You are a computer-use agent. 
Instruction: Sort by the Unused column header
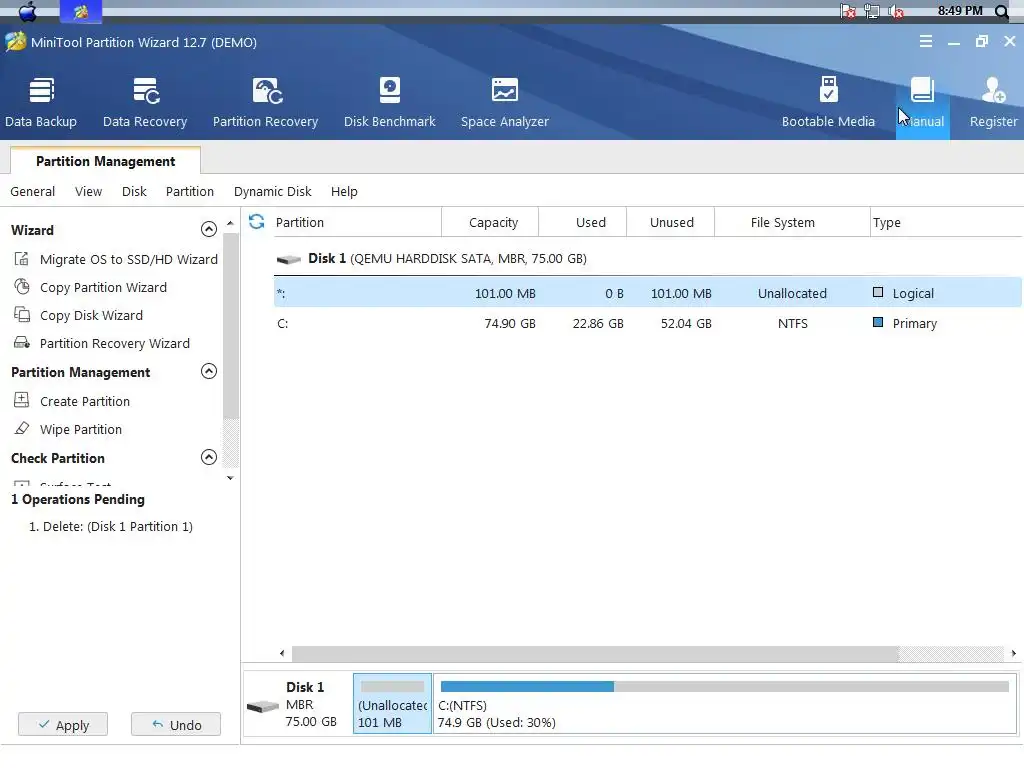(671, 222)
